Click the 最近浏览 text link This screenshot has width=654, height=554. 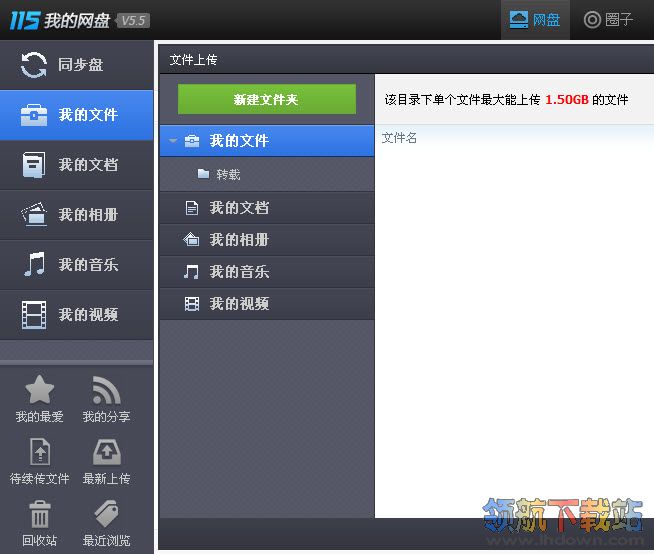[x=106, y=541]
